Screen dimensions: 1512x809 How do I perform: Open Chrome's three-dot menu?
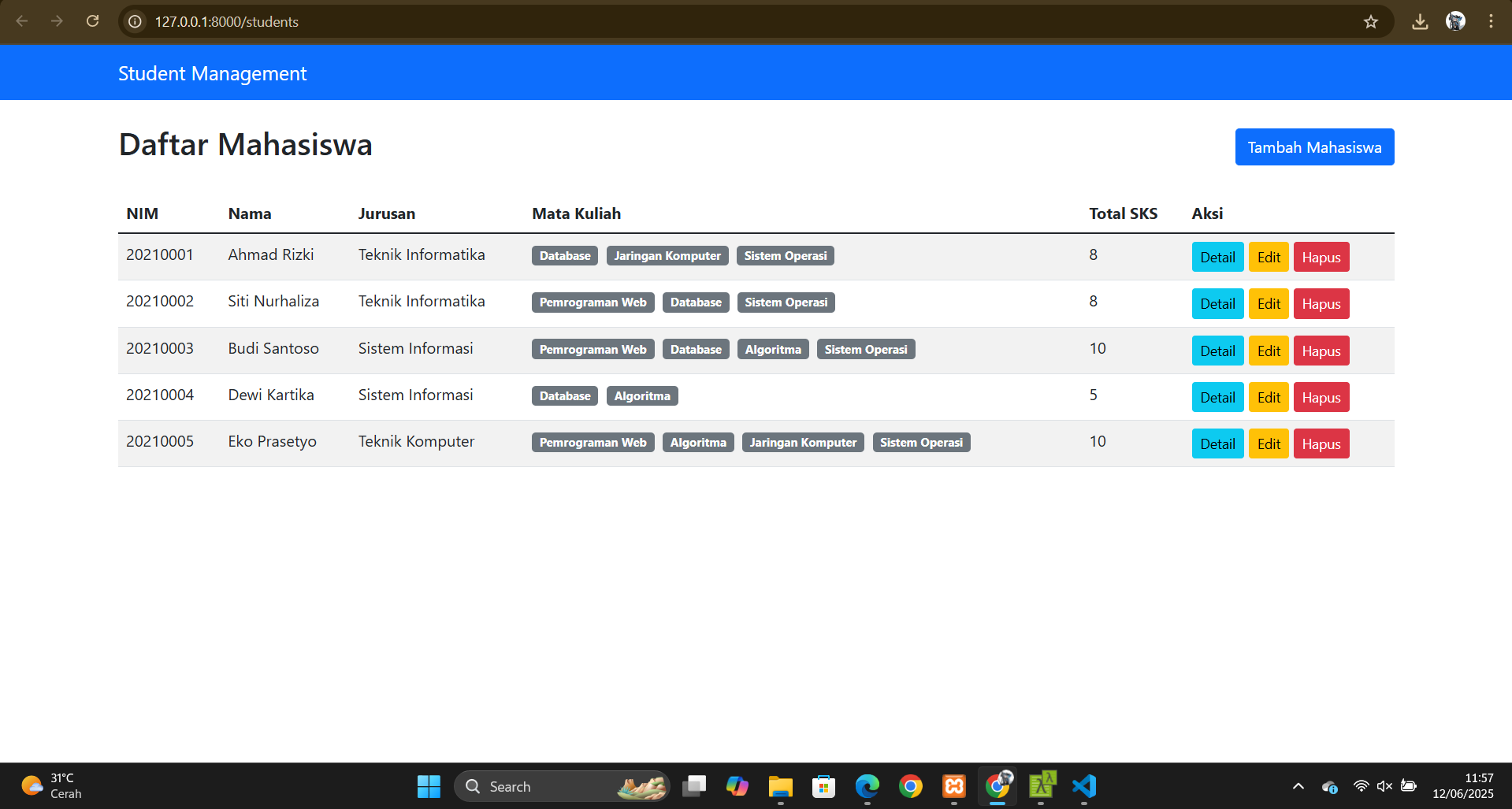coord(1491,22)
